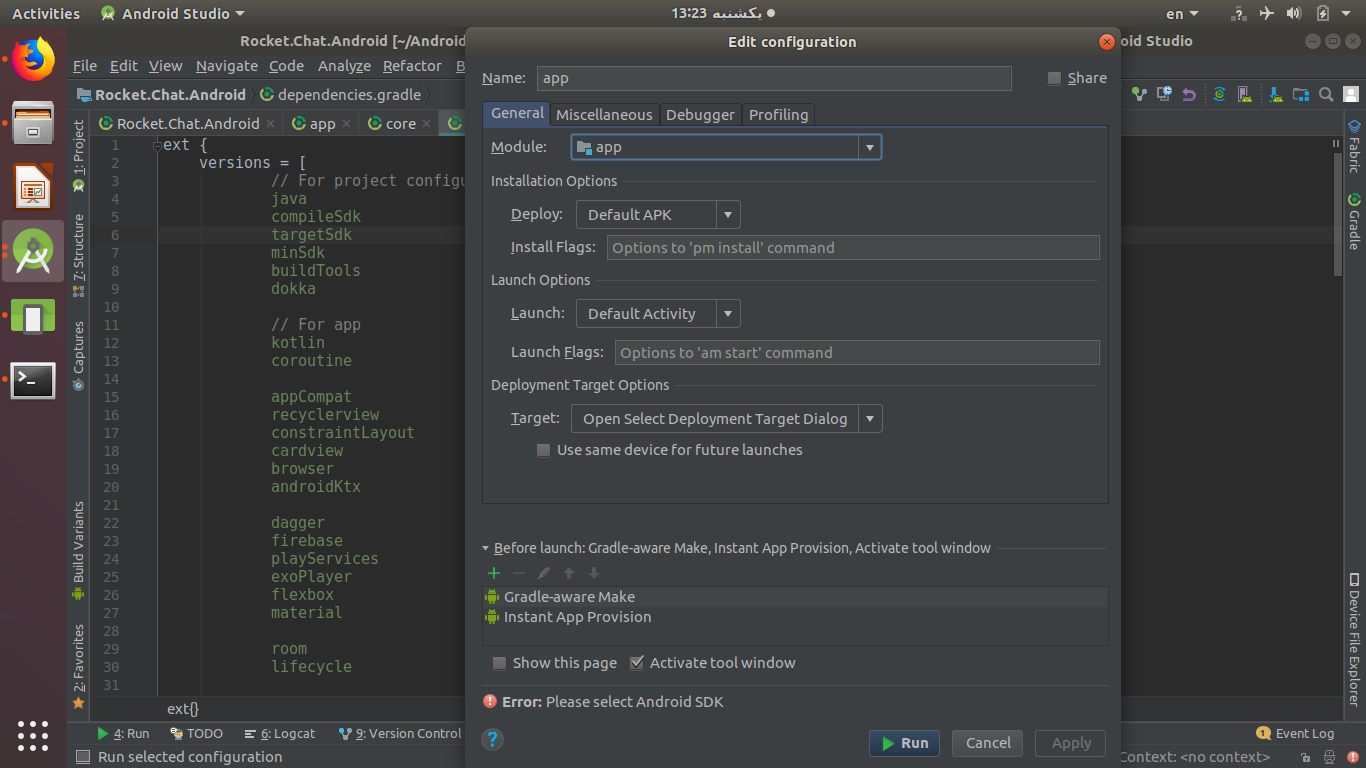Open the Fabric tool window strip
This screenshot has height=768, width=1366.
1354,146
